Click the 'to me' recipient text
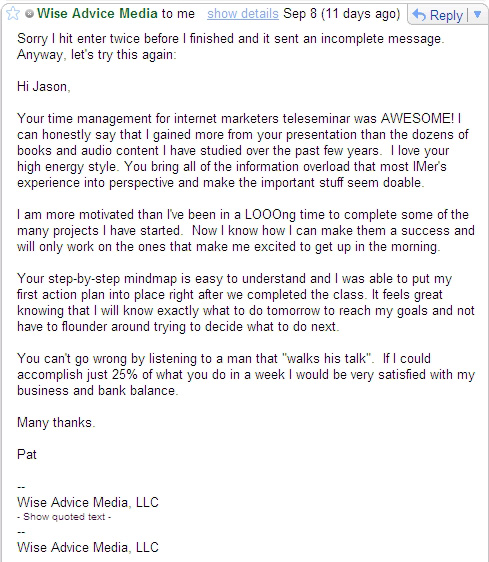The image size is (489, 562). pyautogui.click(x=178, y=14)
